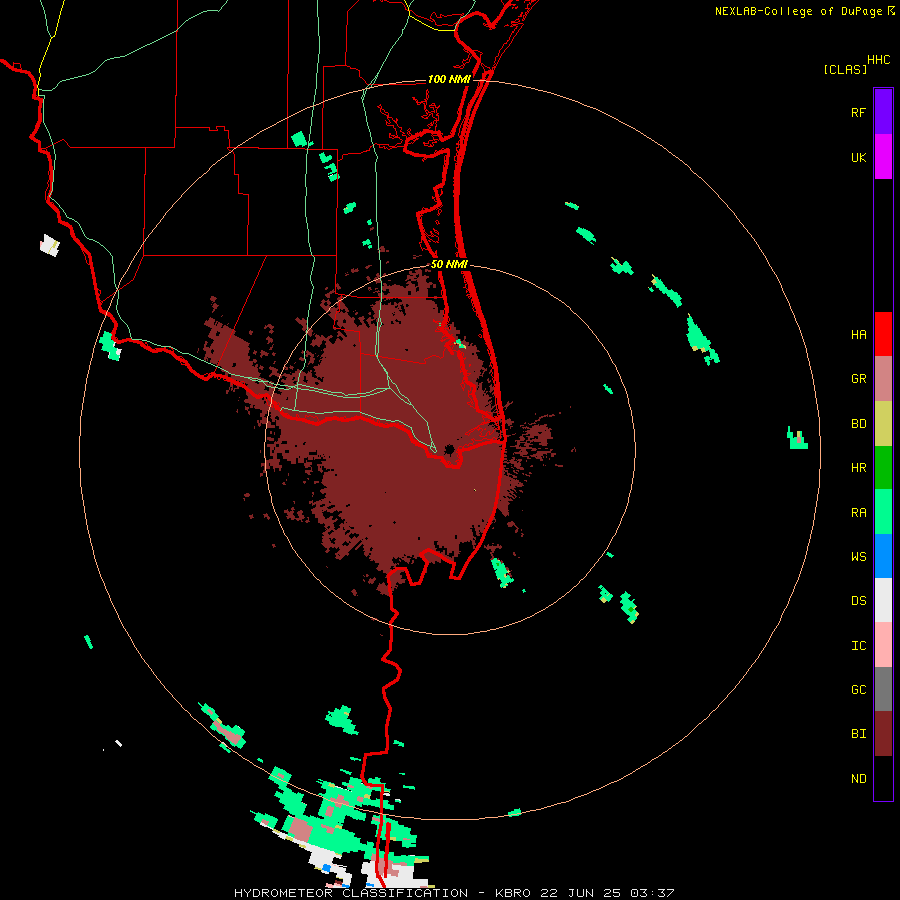
Task: Click the [CLAS] units label
Action: coord(845,69)
